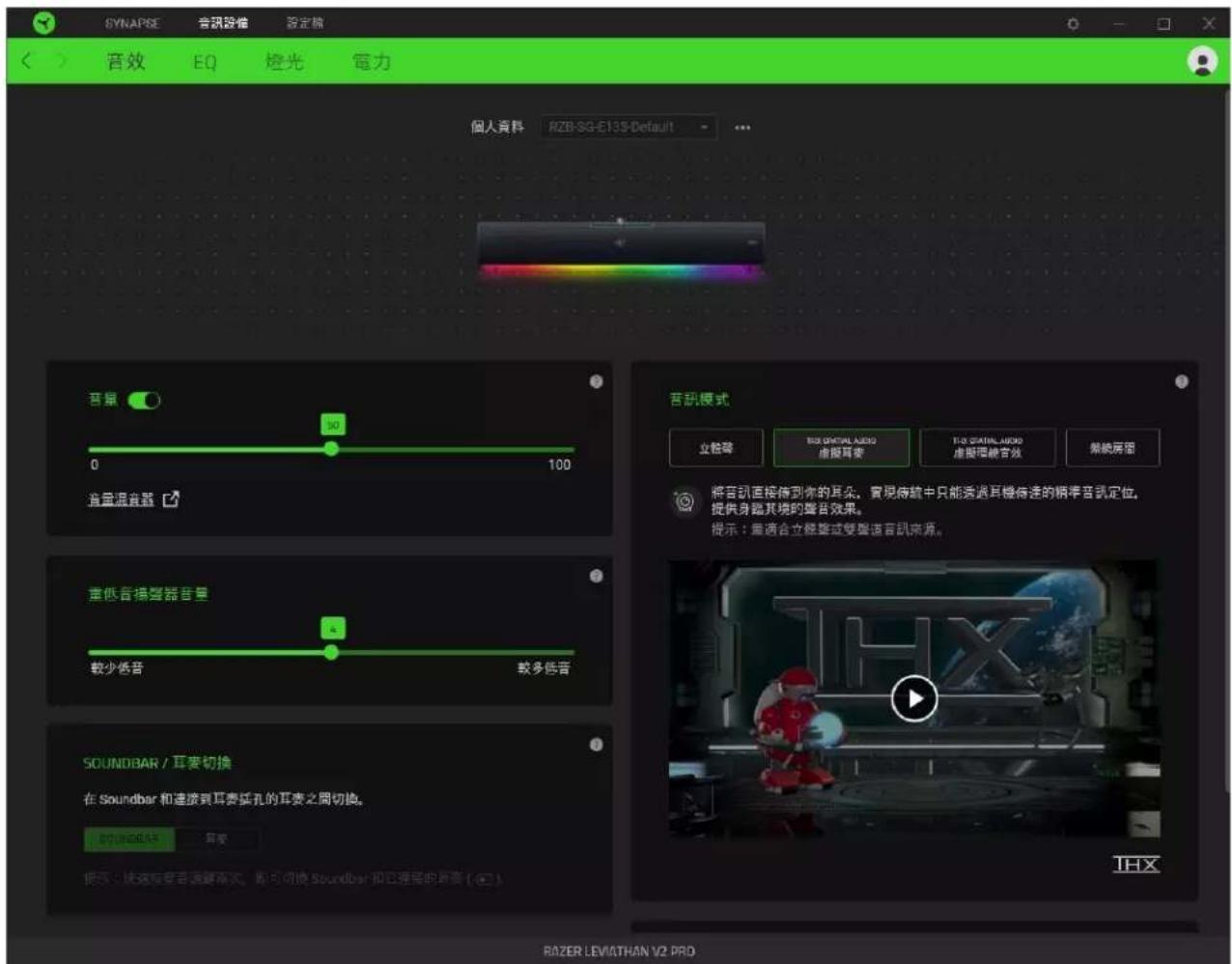This screenshot has height=964, width=1232.
Task: Minimize the Synapse window
Action: (1119, 23)
